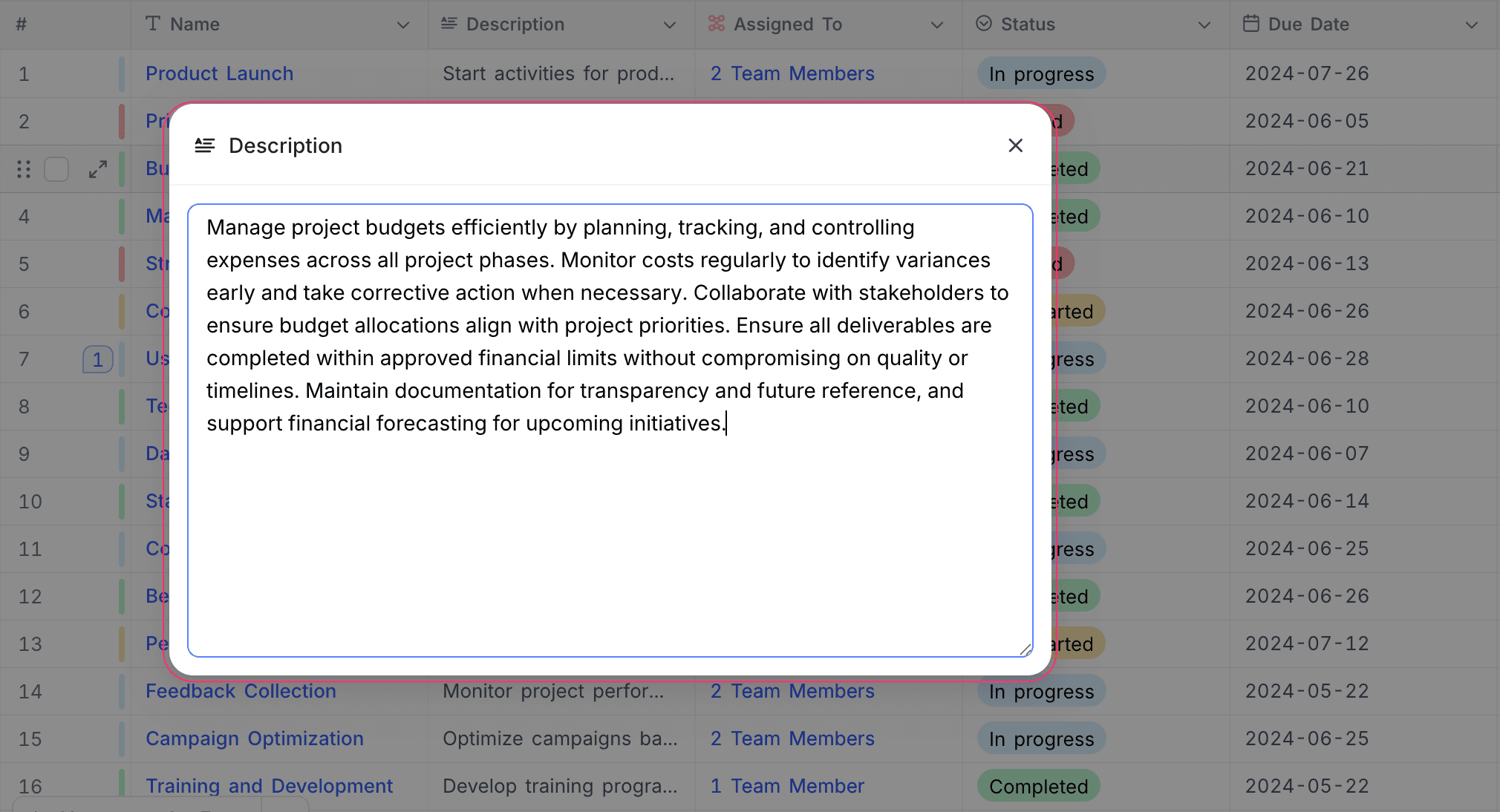Click the drag handle dots icon on row 3
1500x812 pixels.
[24, 169]
